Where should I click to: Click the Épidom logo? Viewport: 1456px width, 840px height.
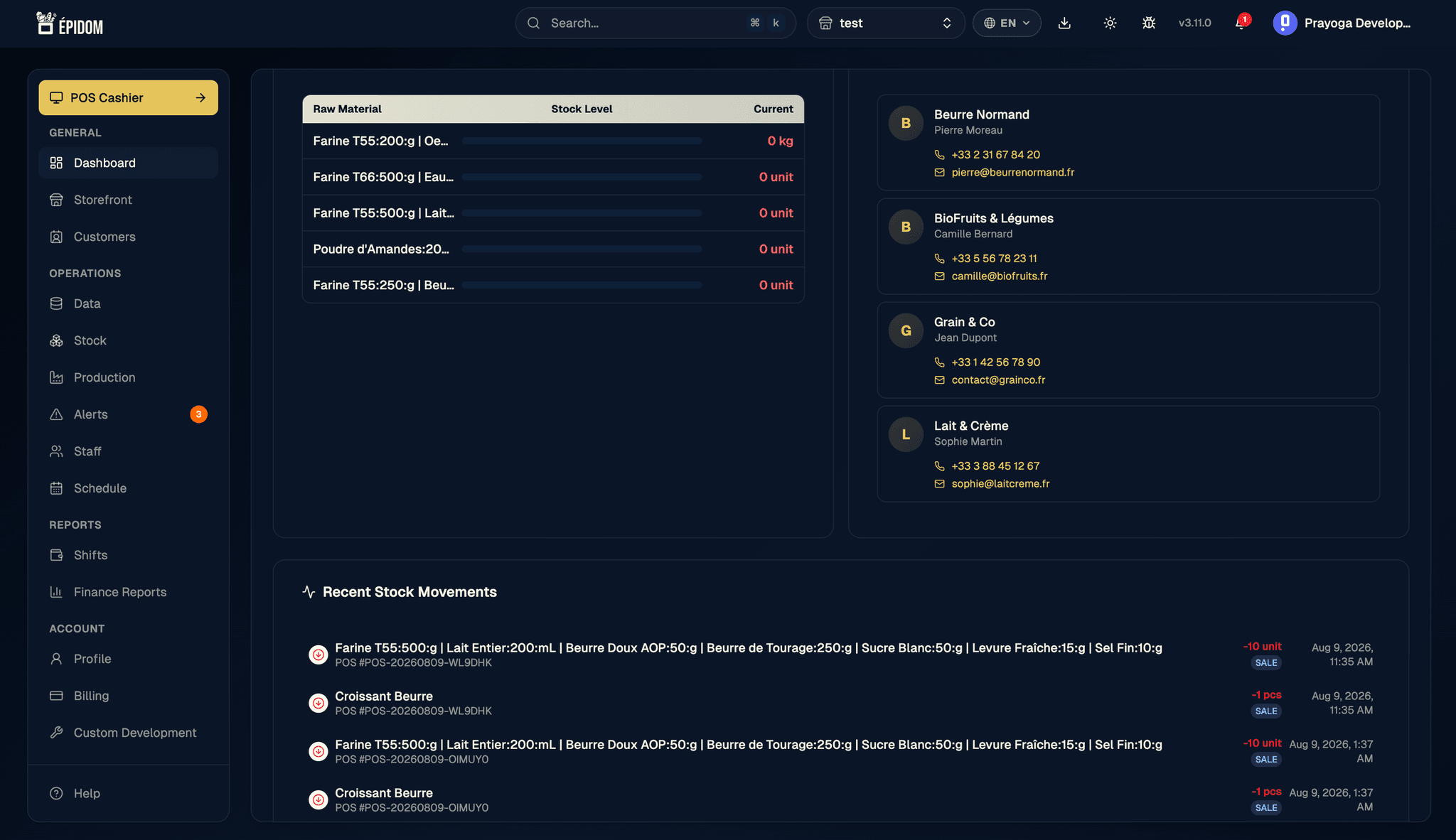(70, 23)
